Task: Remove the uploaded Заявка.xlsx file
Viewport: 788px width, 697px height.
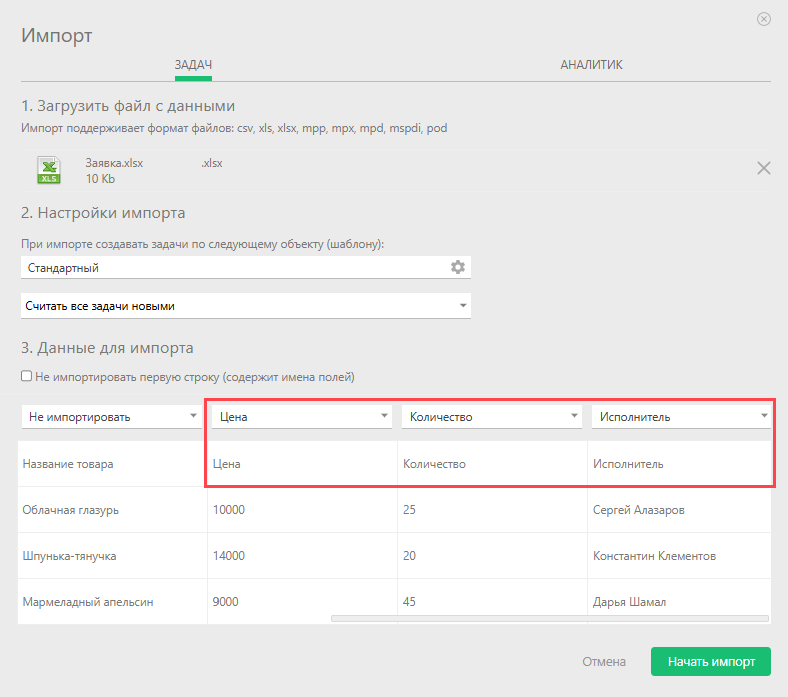Action: (763, 168)
